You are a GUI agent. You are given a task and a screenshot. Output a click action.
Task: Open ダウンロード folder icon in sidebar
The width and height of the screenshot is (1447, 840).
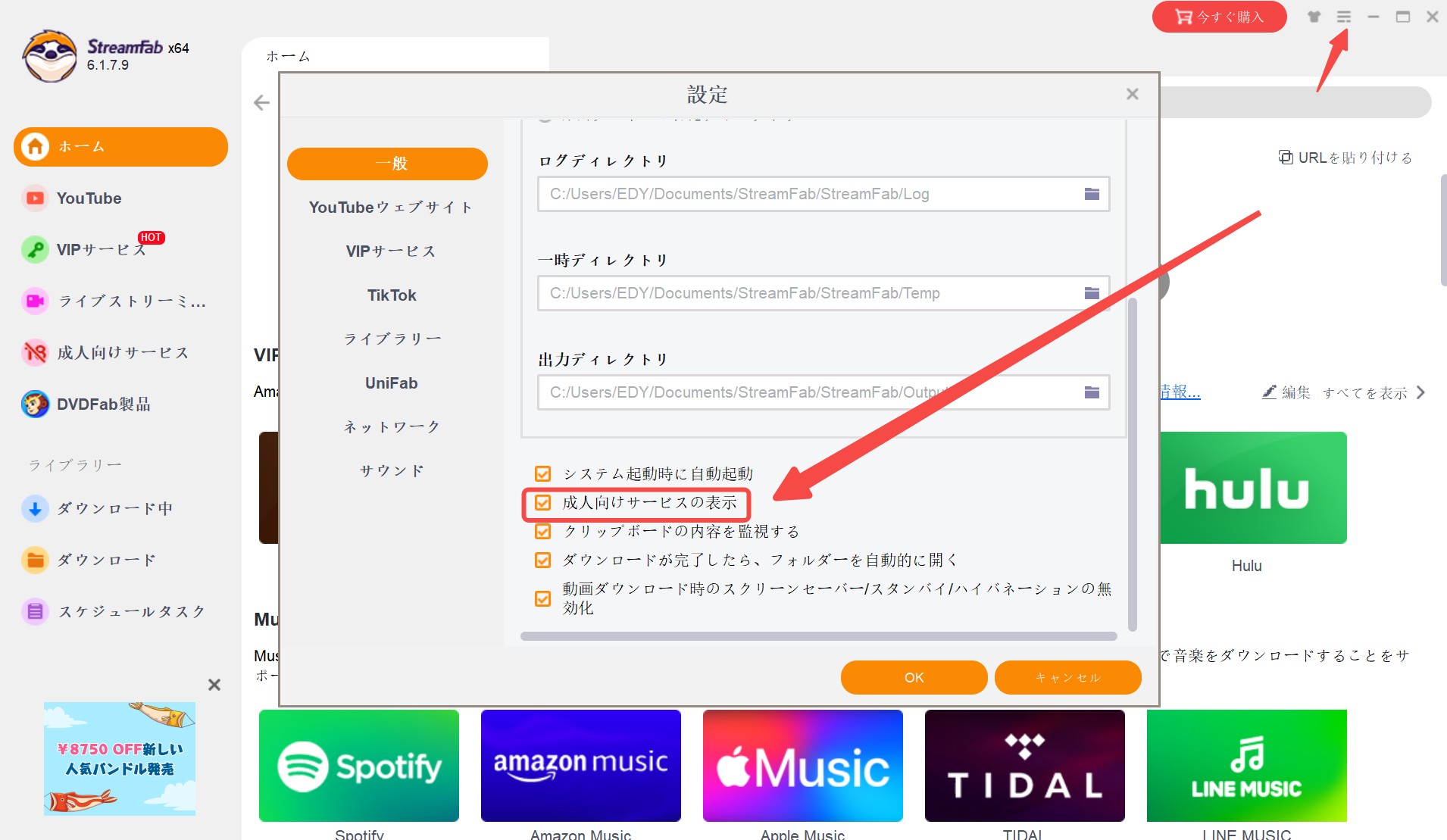pyautogui.click(x=35, y=560)
